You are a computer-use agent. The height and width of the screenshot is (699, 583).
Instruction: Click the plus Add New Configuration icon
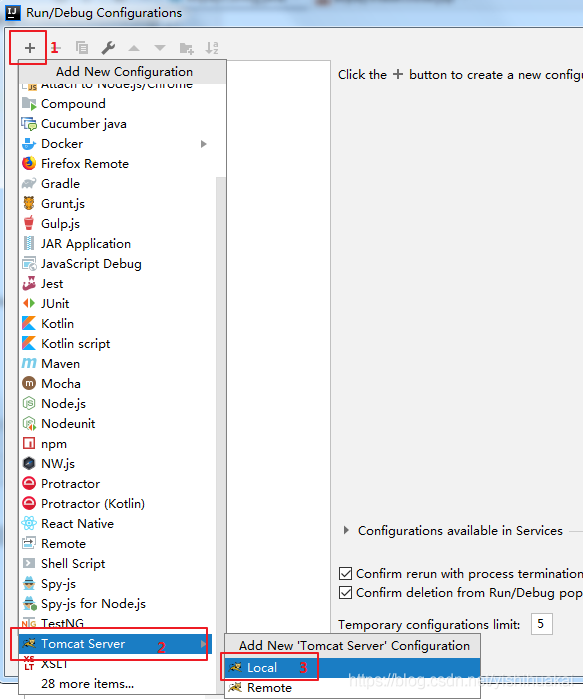pos(29,48)
